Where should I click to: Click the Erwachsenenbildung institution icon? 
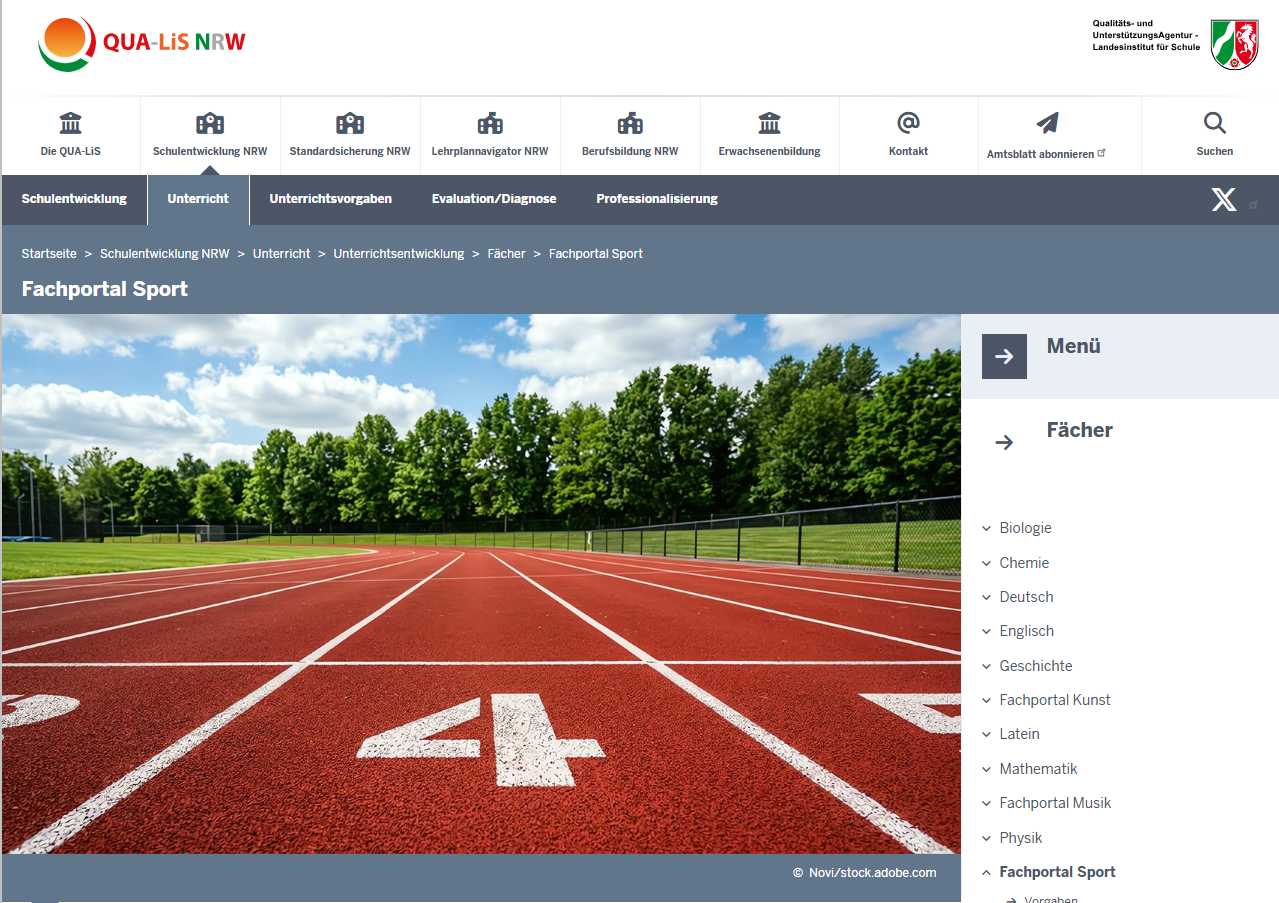pyautogui.click(x=769, y=123)
